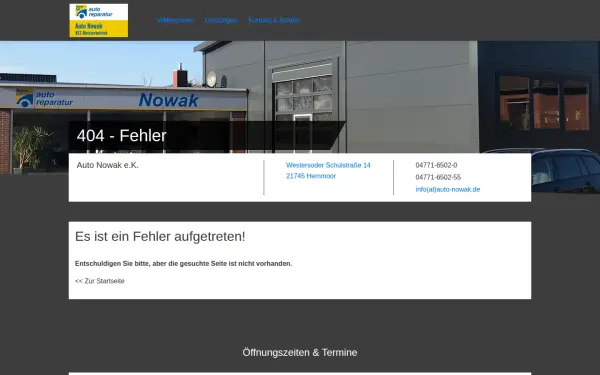
Task: Click the 404 - Fehler heading
Action: click(122, 135)
